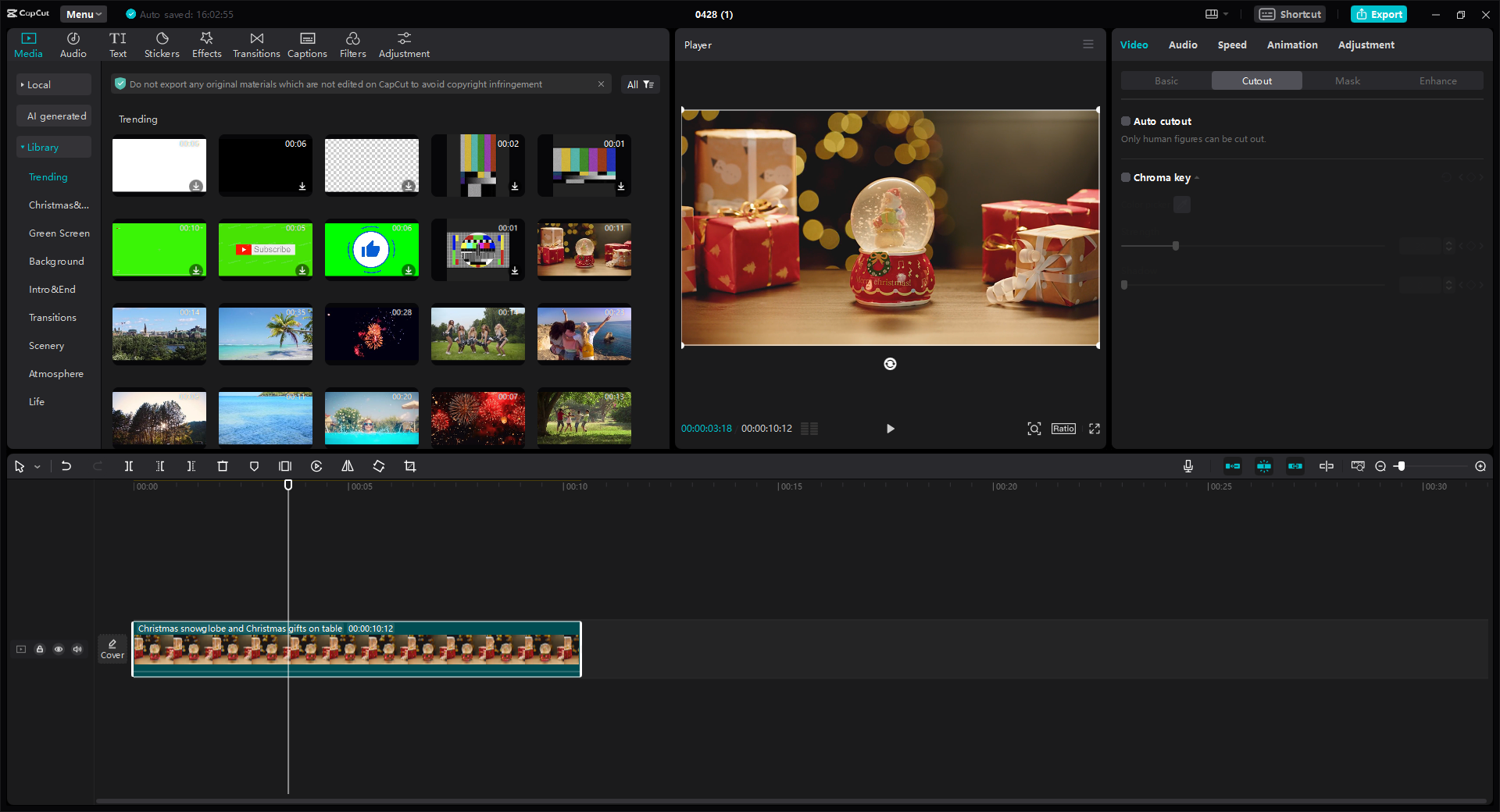
Task: Select the green screen Subscribe clip thumbnail
Action: [x=265, y=250]
